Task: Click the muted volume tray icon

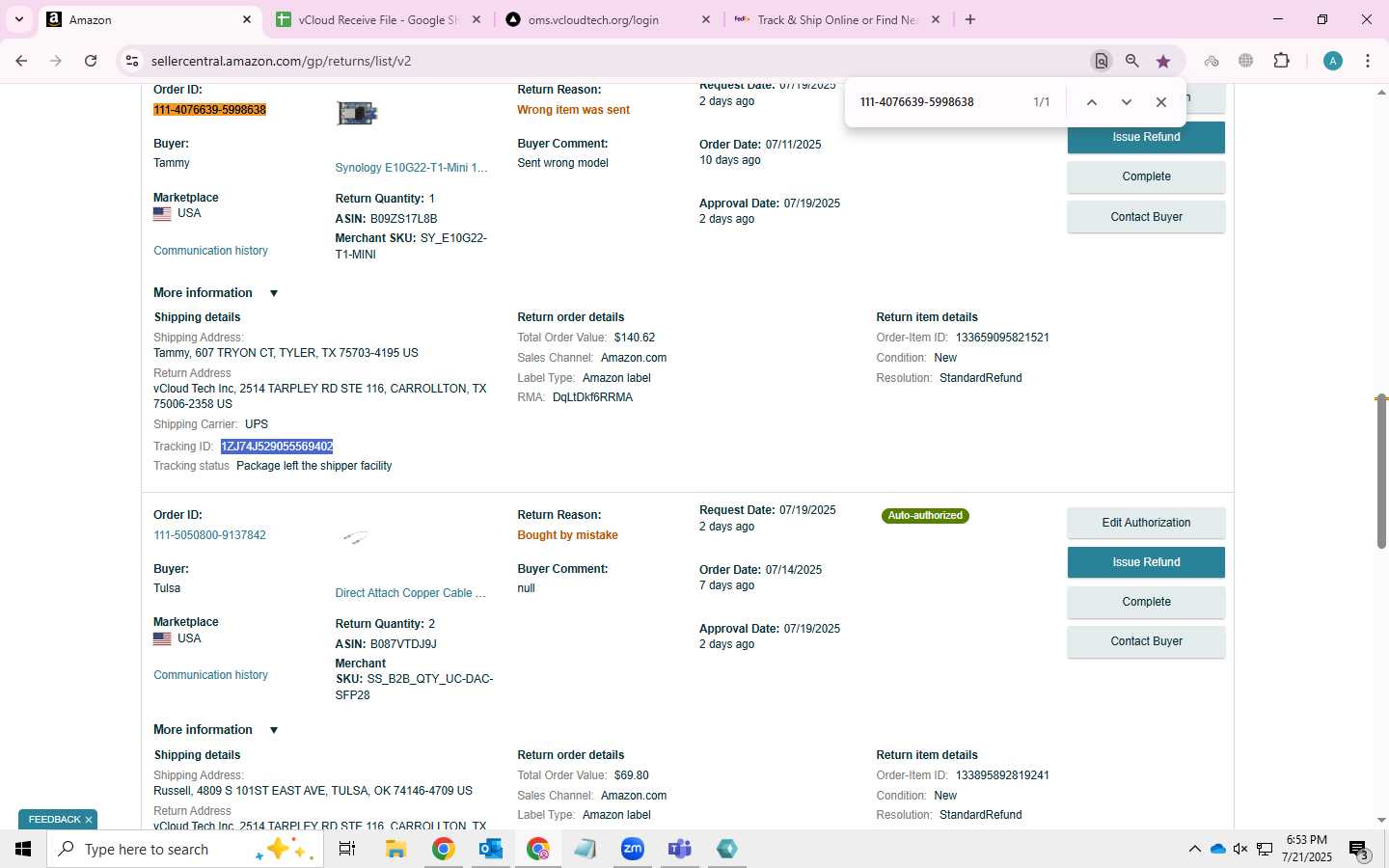Action: [1240, 849]
